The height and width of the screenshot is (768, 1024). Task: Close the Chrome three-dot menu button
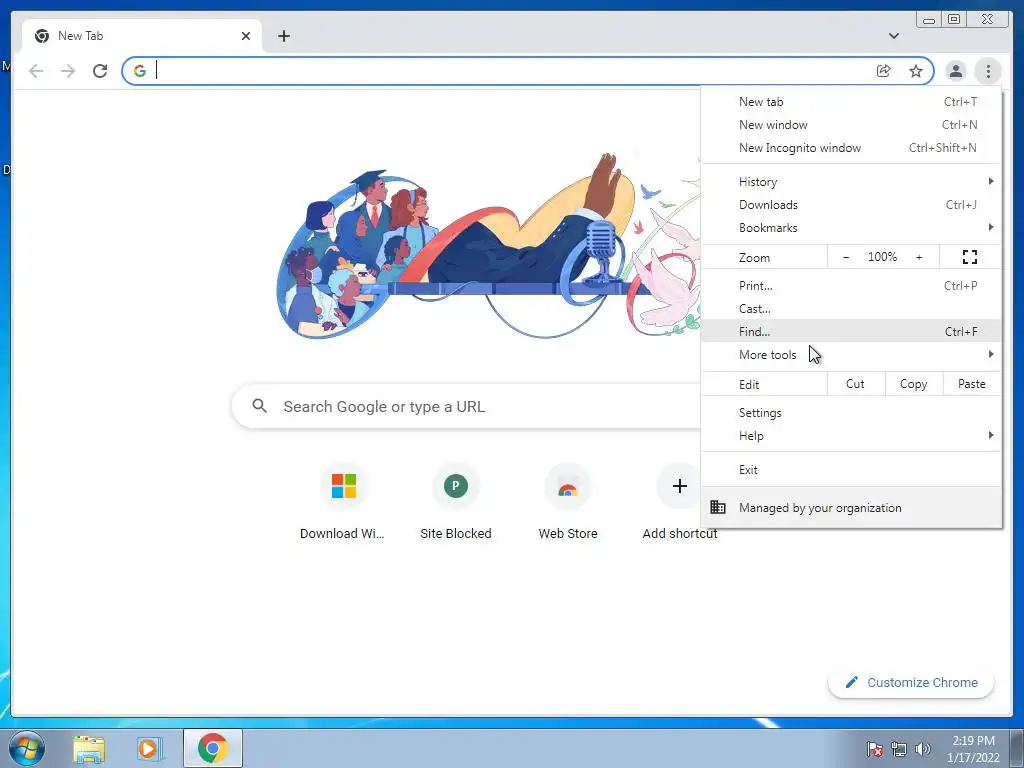point(988,71)
